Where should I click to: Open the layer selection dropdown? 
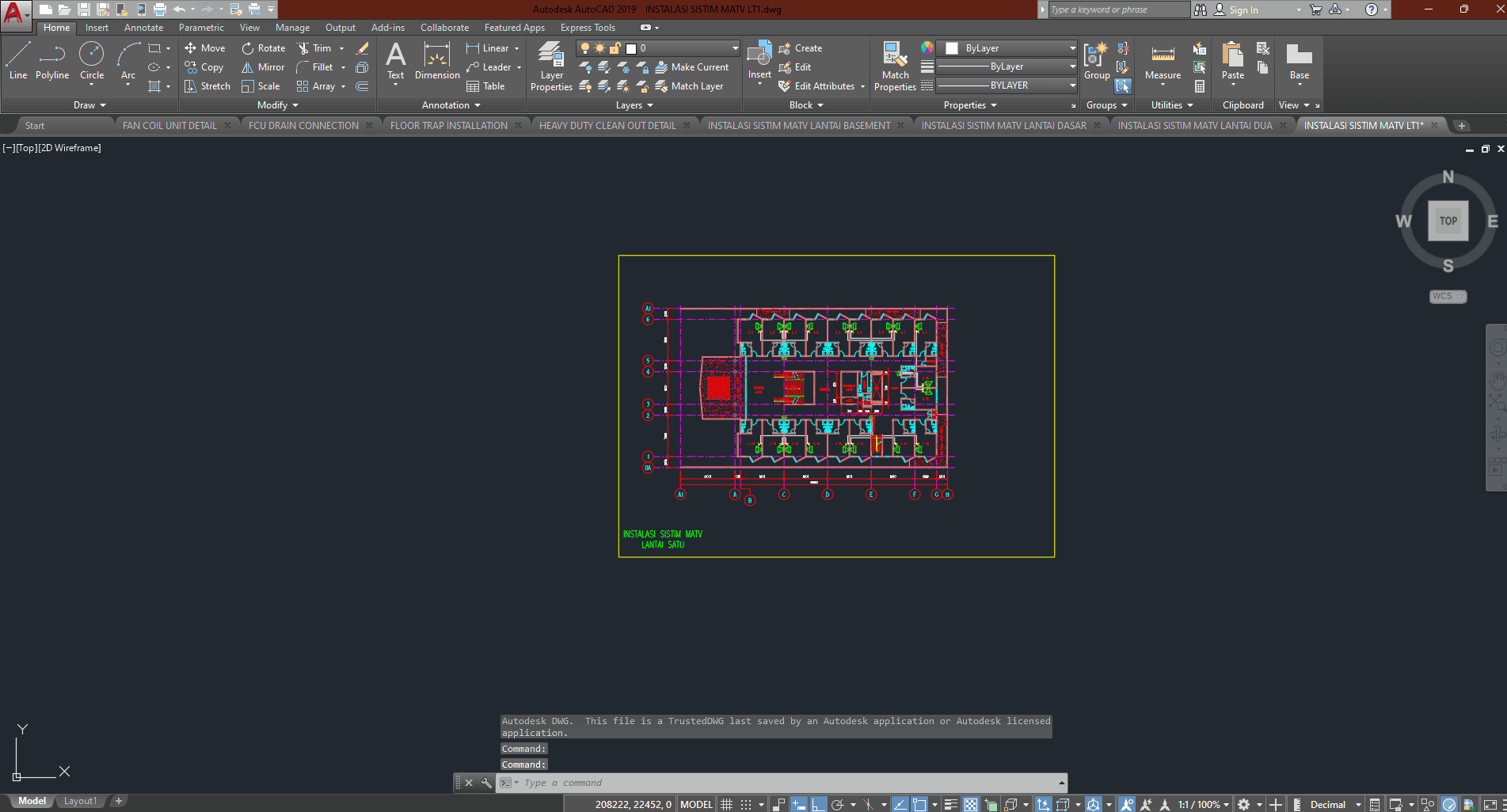pos(735,48)
